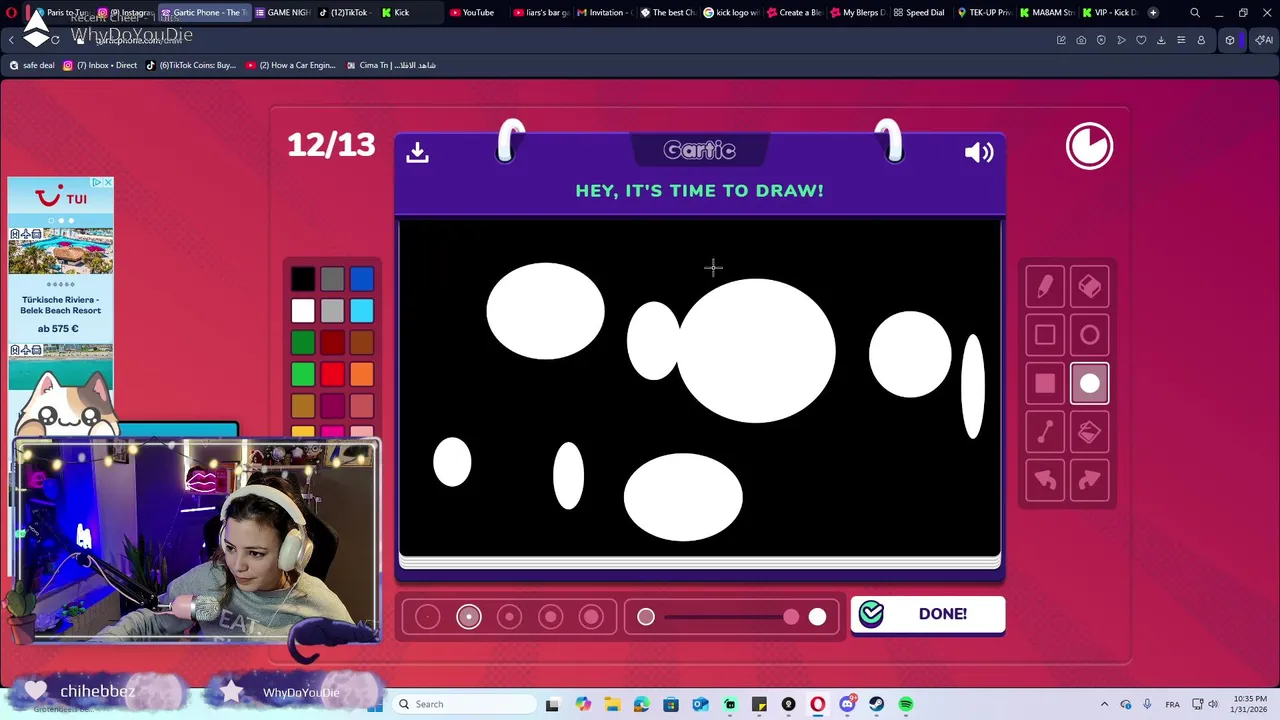Choose the fourth brush size

[550, 617]
